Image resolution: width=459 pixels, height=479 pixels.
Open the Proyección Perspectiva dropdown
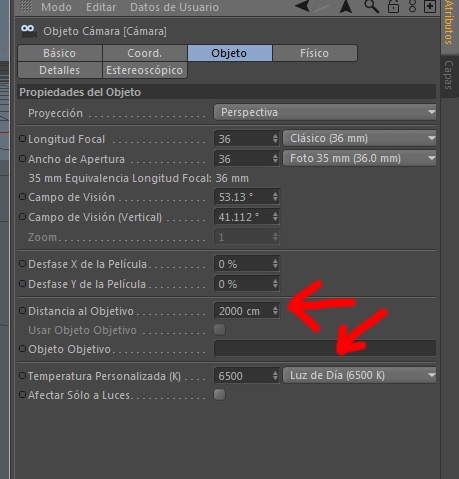point(325,112)
